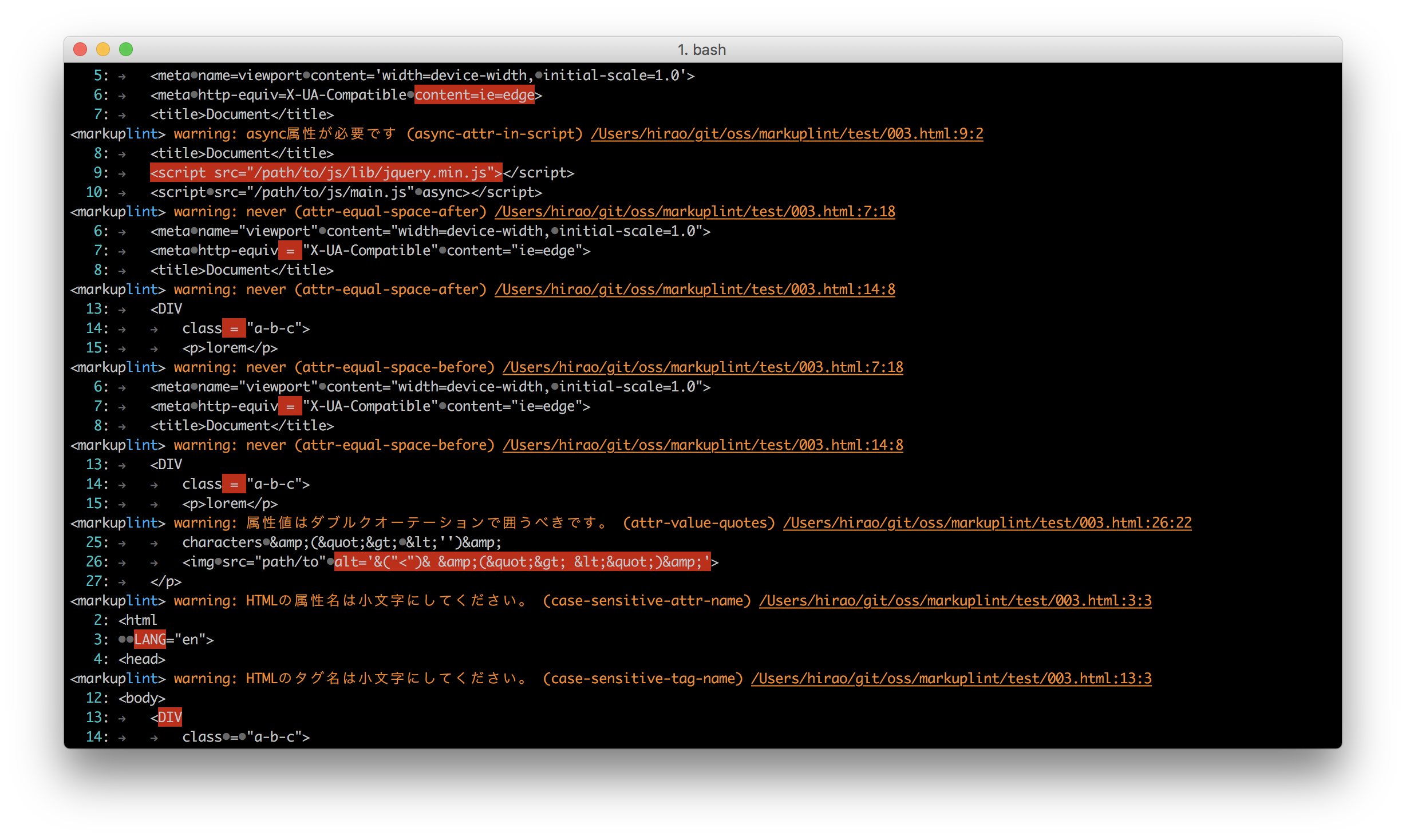Click the highlighted content=ie=edge attribute
1406x840 pixels.
click(475, 95)
